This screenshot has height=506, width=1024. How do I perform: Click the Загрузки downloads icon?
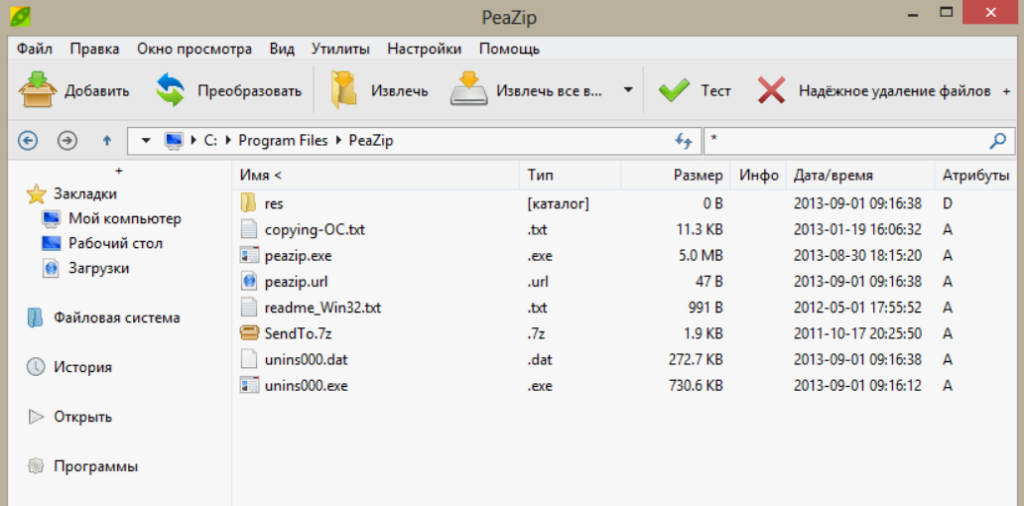point(51,268)
